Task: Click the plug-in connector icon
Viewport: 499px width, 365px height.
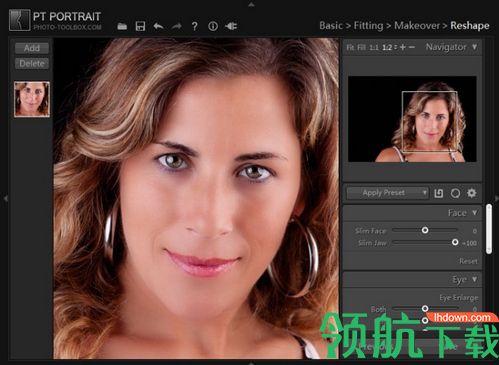Action: click(231, 26)
